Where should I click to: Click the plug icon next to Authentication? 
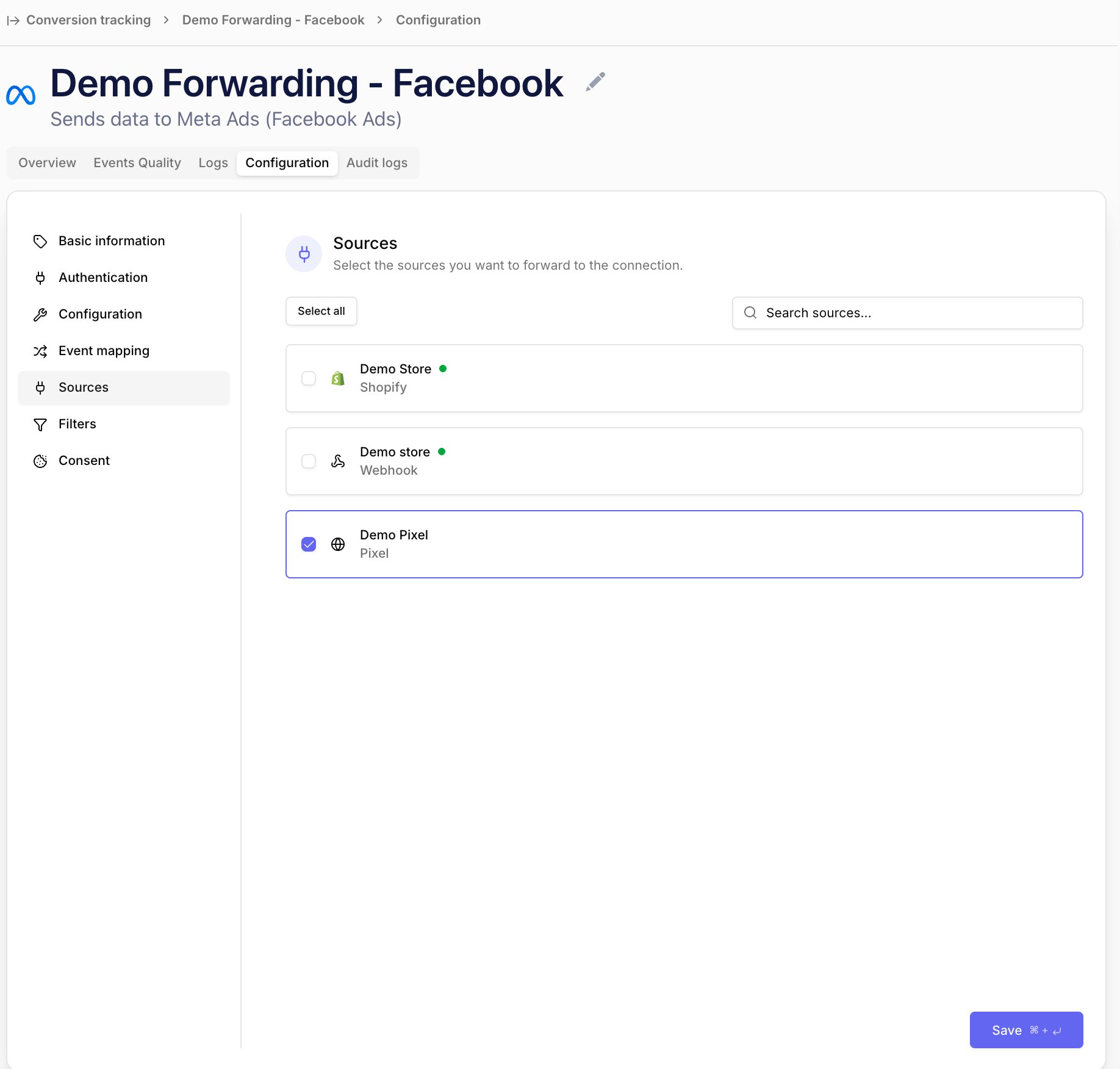pos(40,278)
